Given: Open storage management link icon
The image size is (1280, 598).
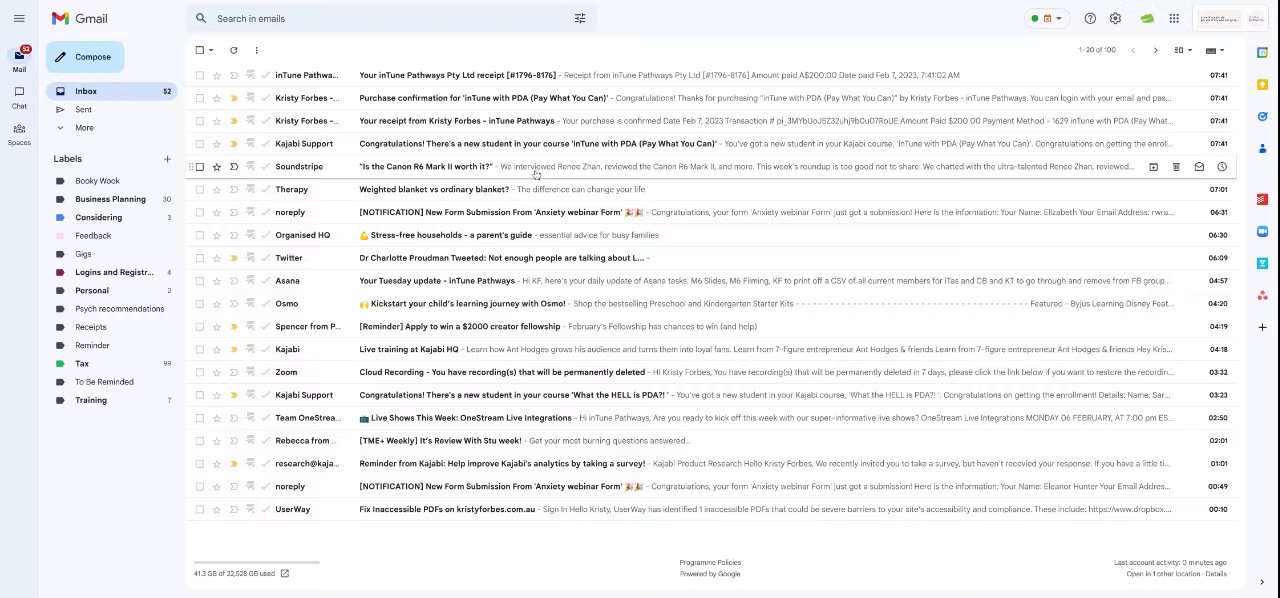Looking at the screenshot, I should pyautogui.click(x=284, y=573).
